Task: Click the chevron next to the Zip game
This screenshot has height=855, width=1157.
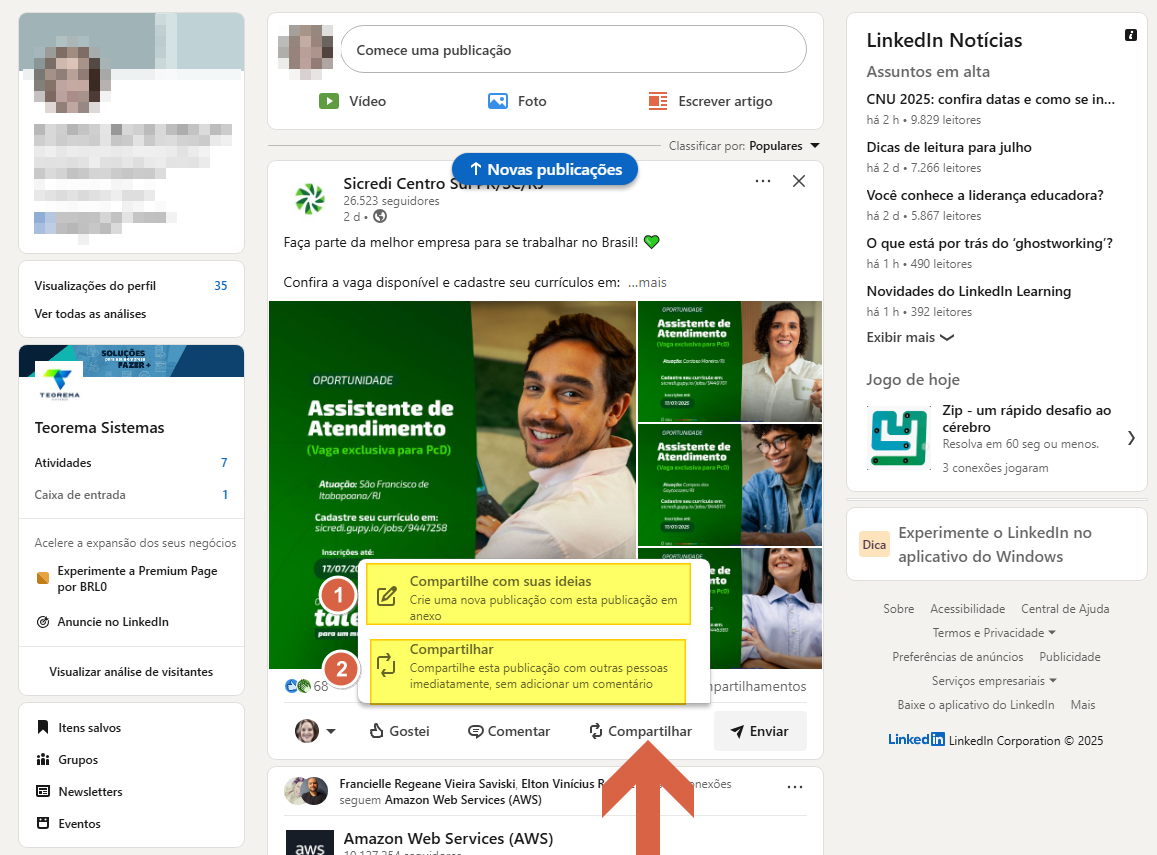Action: click(1131, 438)
